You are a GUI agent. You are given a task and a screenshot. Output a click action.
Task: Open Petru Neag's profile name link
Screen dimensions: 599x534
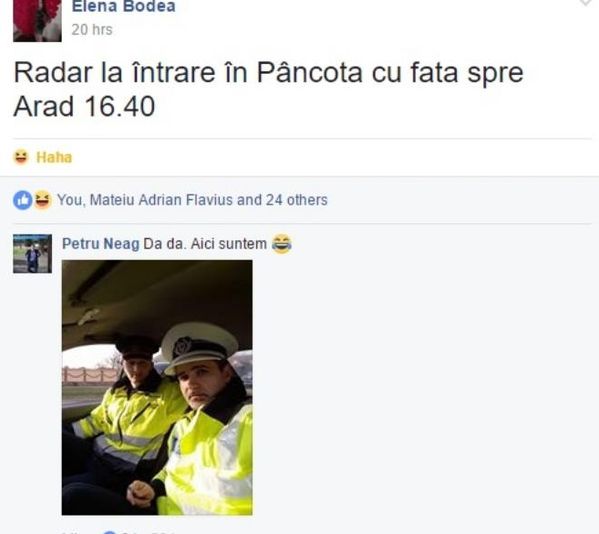[100, 244]
